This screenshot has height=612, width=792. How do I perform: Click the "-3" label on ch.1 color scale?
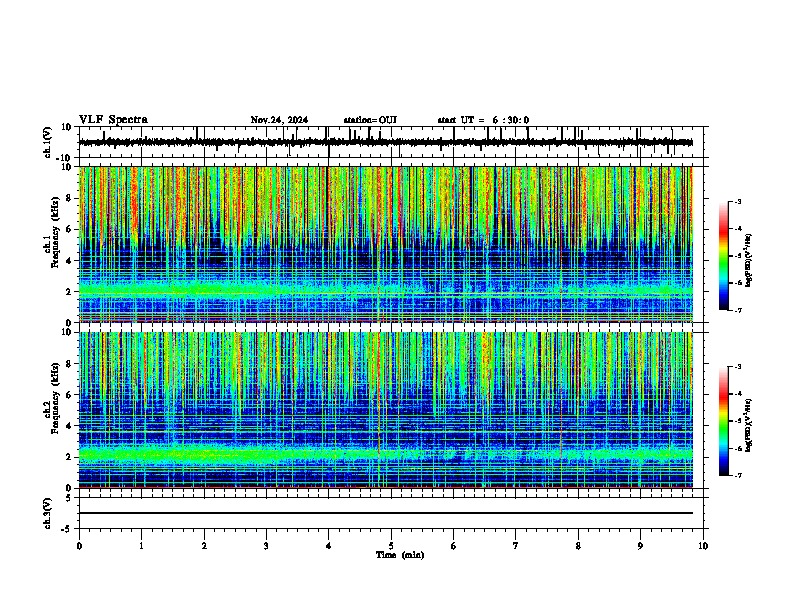pyautogui.click(x=737, y=201)
